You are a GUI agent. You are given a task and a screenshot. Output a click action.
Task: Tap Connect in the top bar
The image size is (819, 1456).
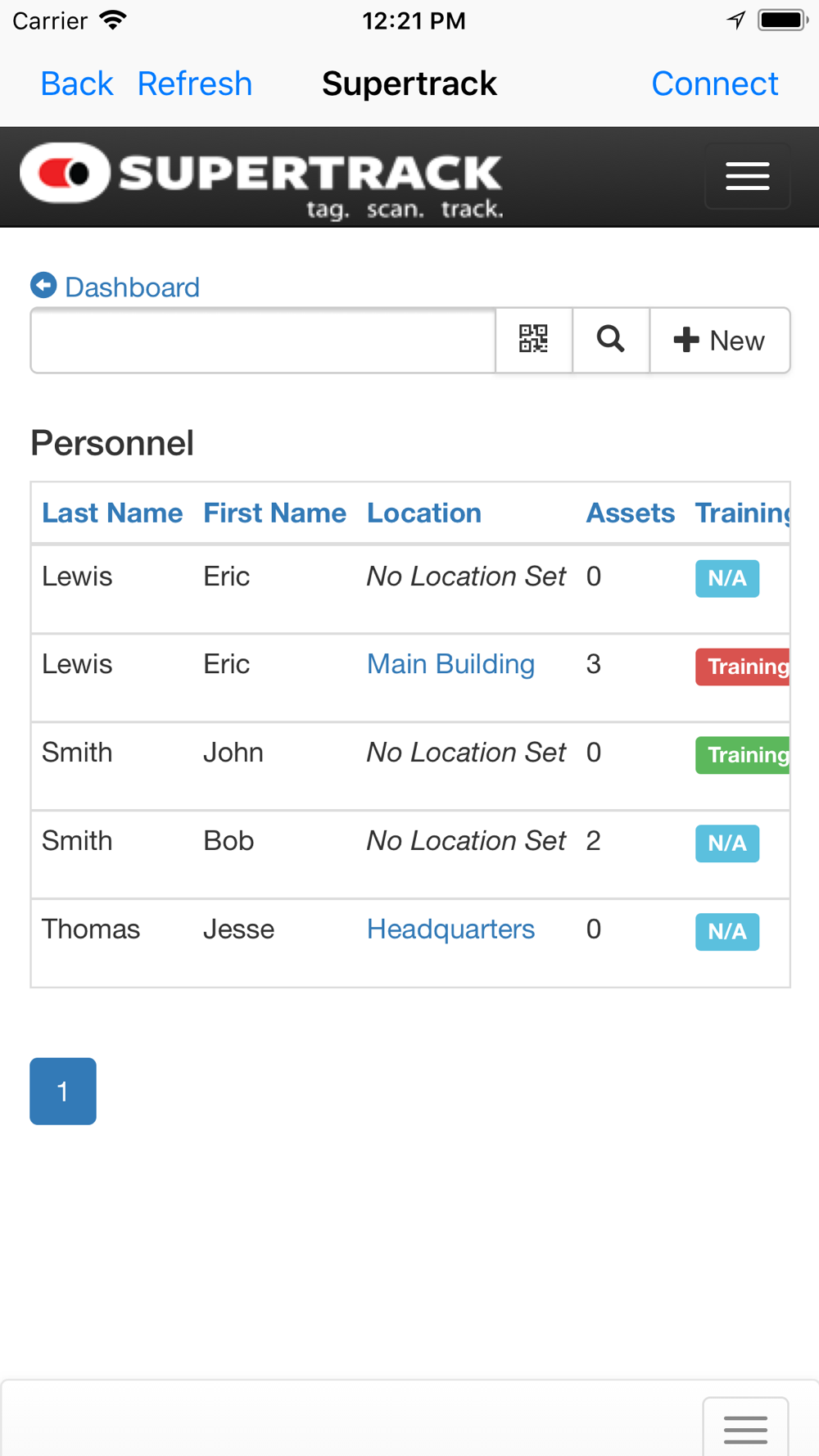tap(714, 84)
